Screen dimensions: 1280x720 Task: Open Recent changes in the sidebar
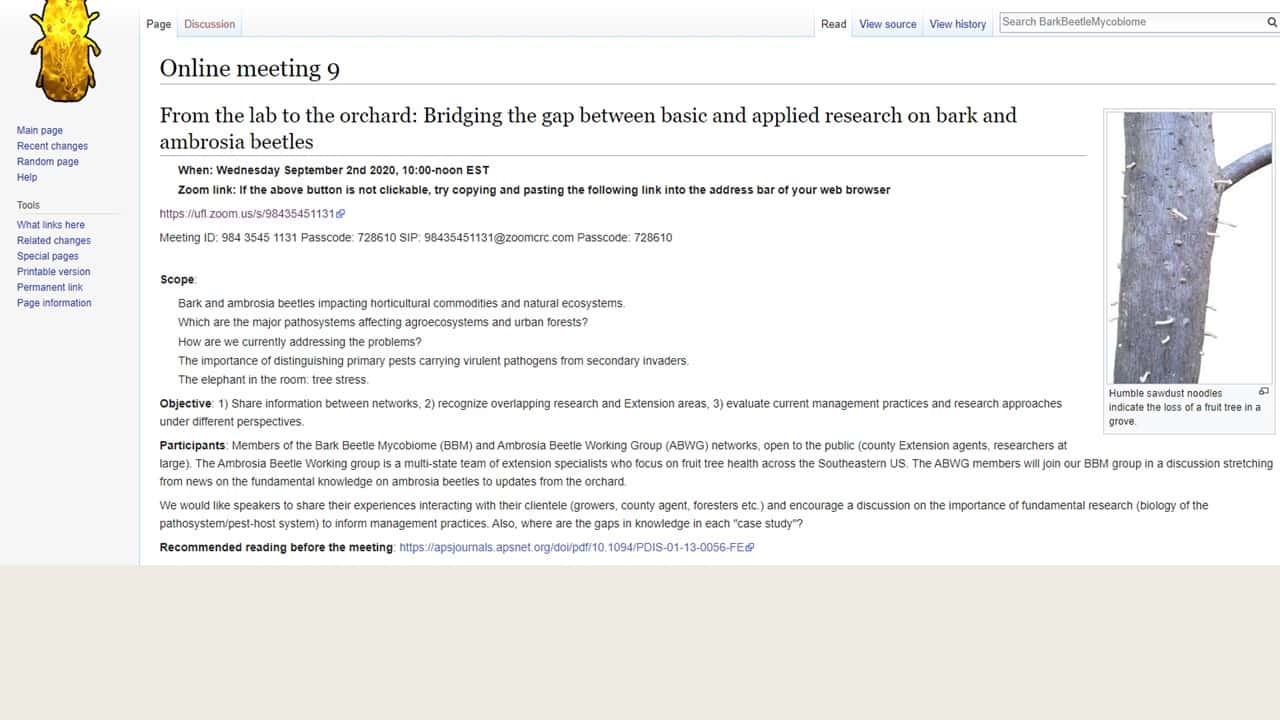click(52, 146)
